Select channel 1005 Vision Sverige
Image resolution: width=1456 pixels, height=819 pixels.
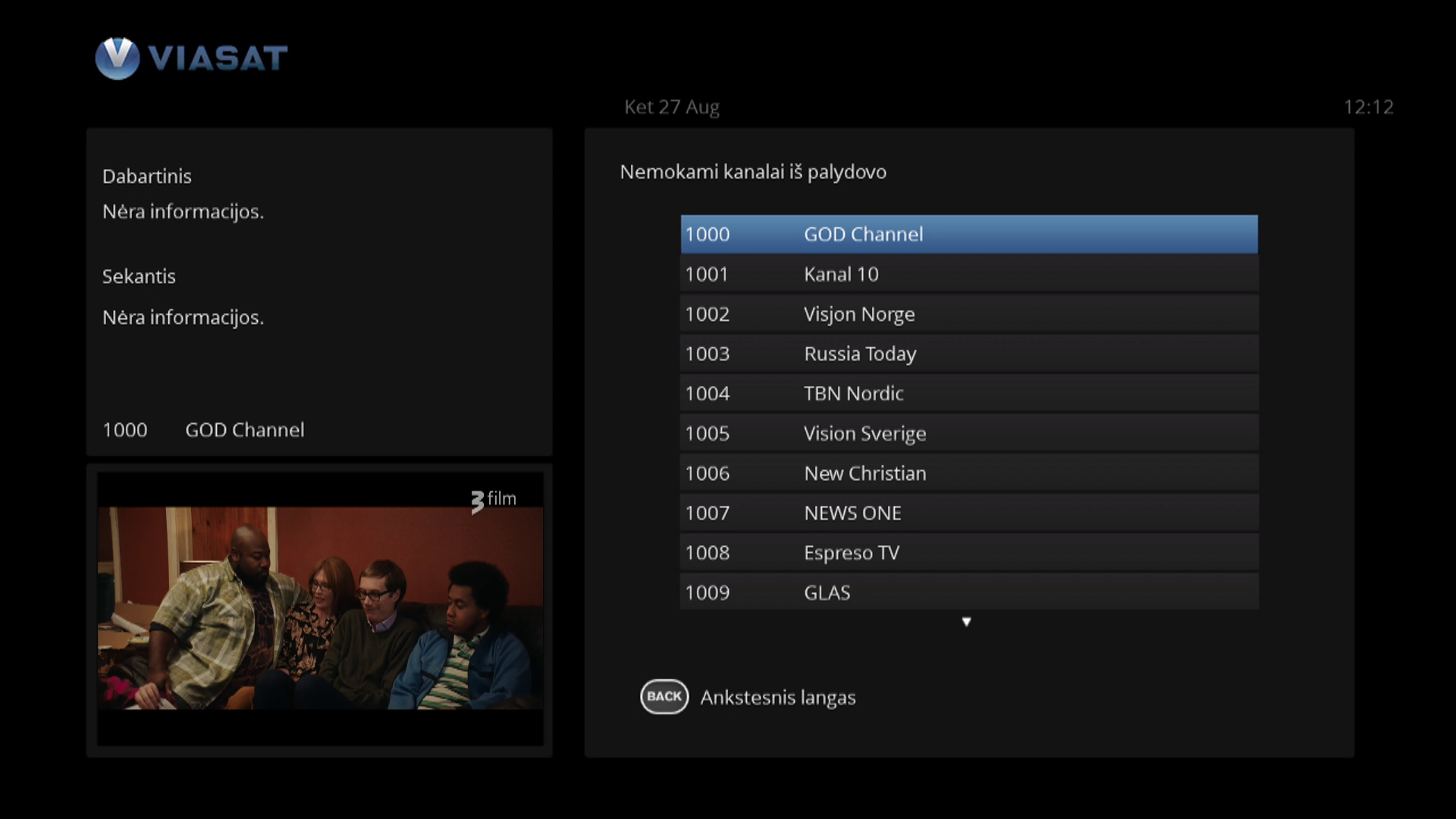point(969,433)
